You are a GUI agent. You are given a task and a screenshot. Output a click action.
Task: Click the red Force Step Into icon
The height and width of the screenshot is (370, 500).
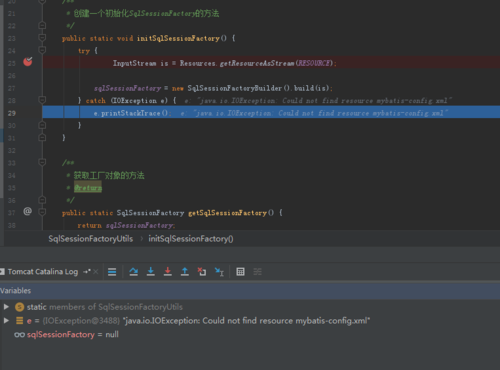[x=168, y=272]
